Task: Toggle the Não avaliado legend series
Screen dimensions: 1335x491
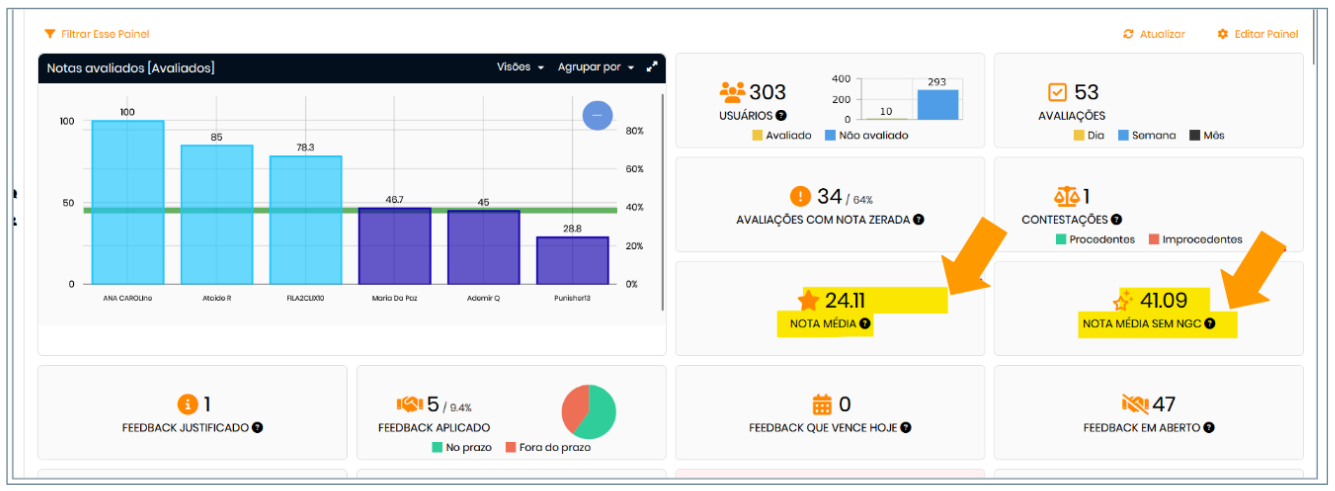Action: 866,135
